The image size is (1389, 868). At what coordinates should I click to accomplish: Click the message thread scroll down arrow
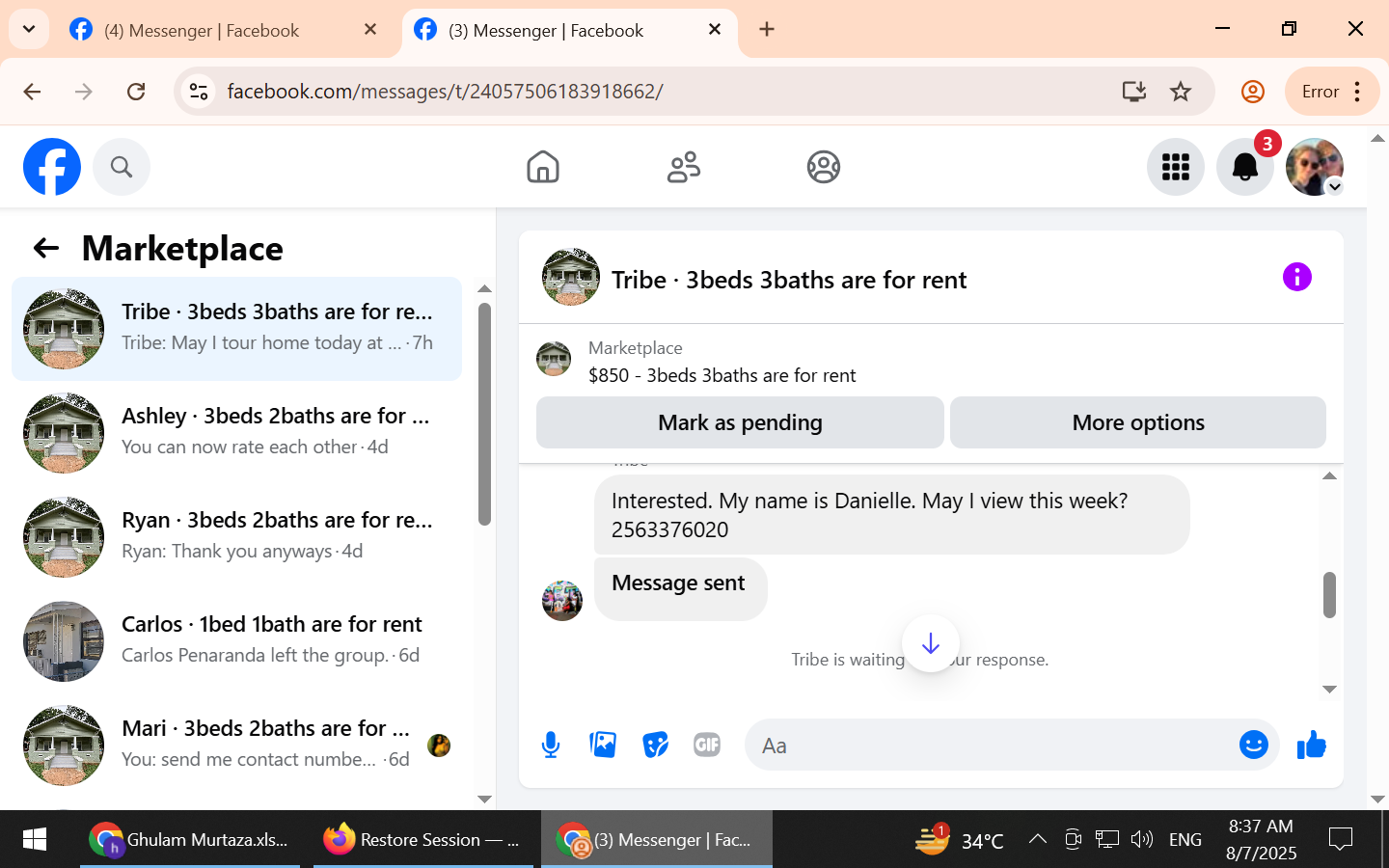pyautogui.click(x=1329, y=689)
